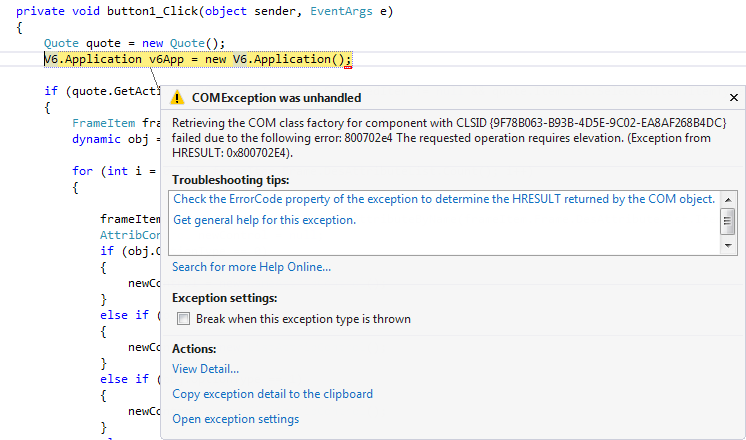The height and width of the screenshot is (440, 746).
Task: Click the 'dynamic obj' code line
Action: [116, 139]
